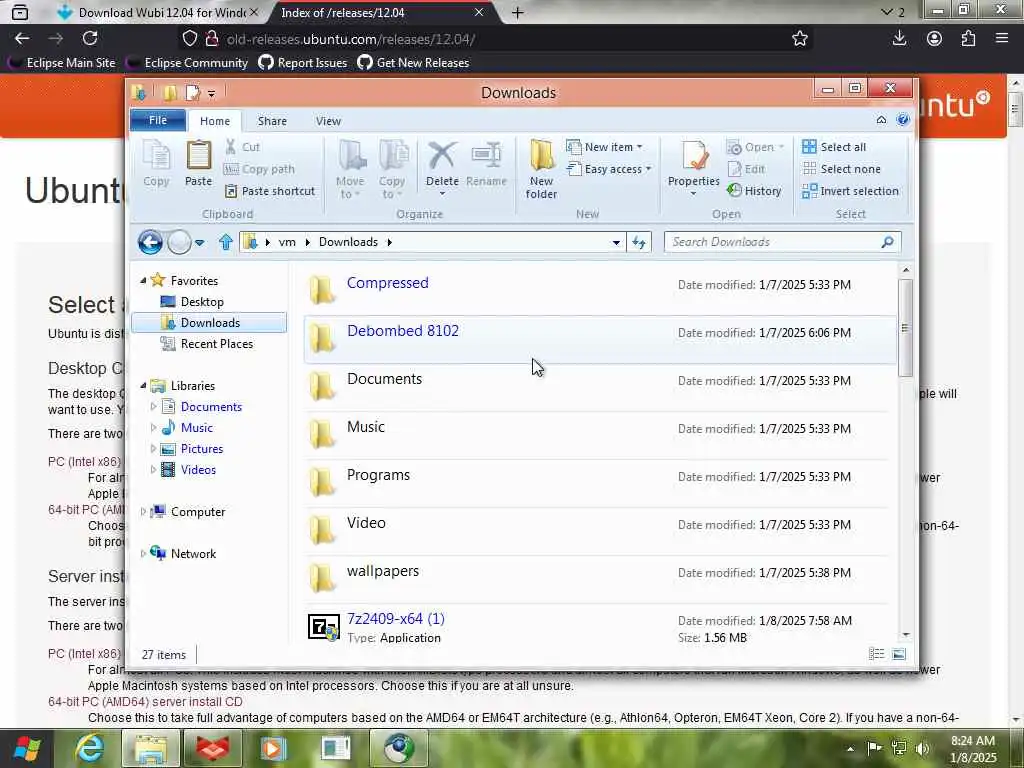
Task: Open the Report Issues bookmark
Action: 303,63
